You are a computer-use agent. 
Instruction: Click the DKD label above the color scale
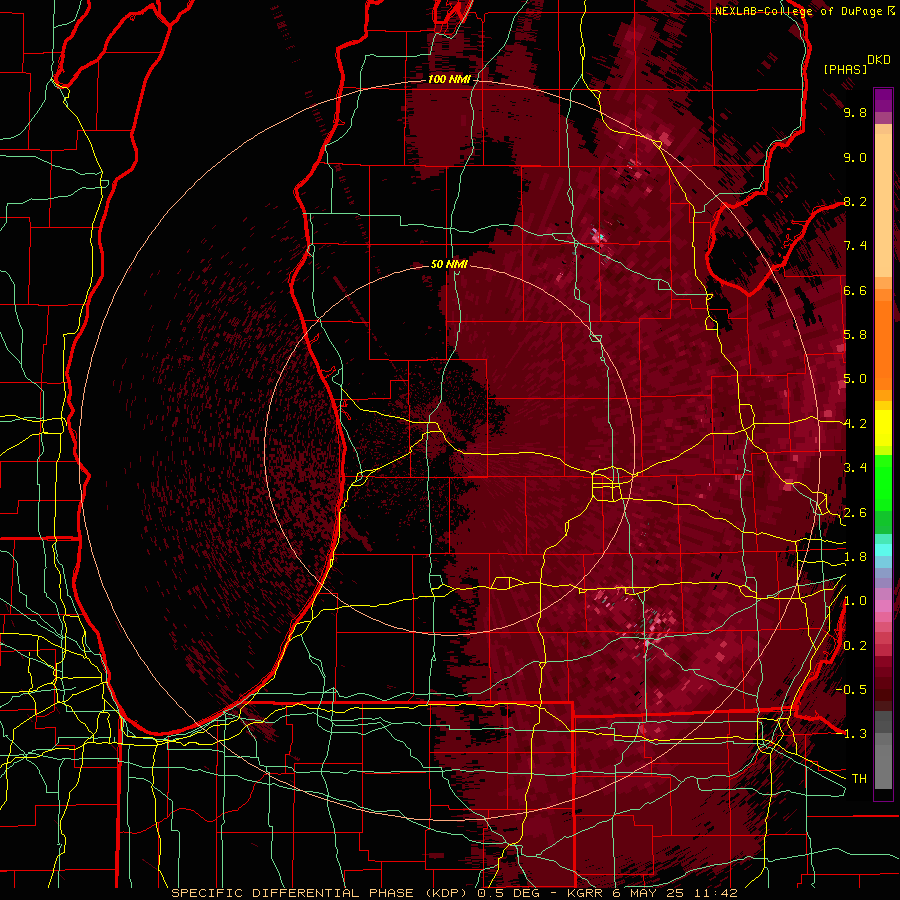[x=879, y=60]
